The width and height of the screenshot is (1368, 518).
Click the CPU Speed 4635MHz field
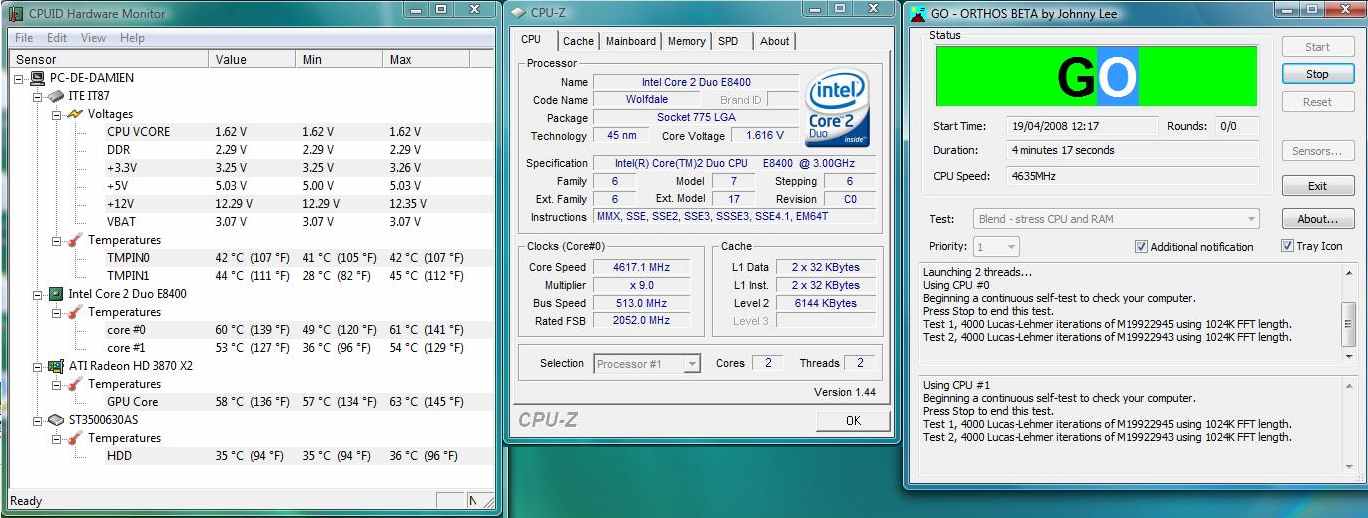tap(1132, 176)
